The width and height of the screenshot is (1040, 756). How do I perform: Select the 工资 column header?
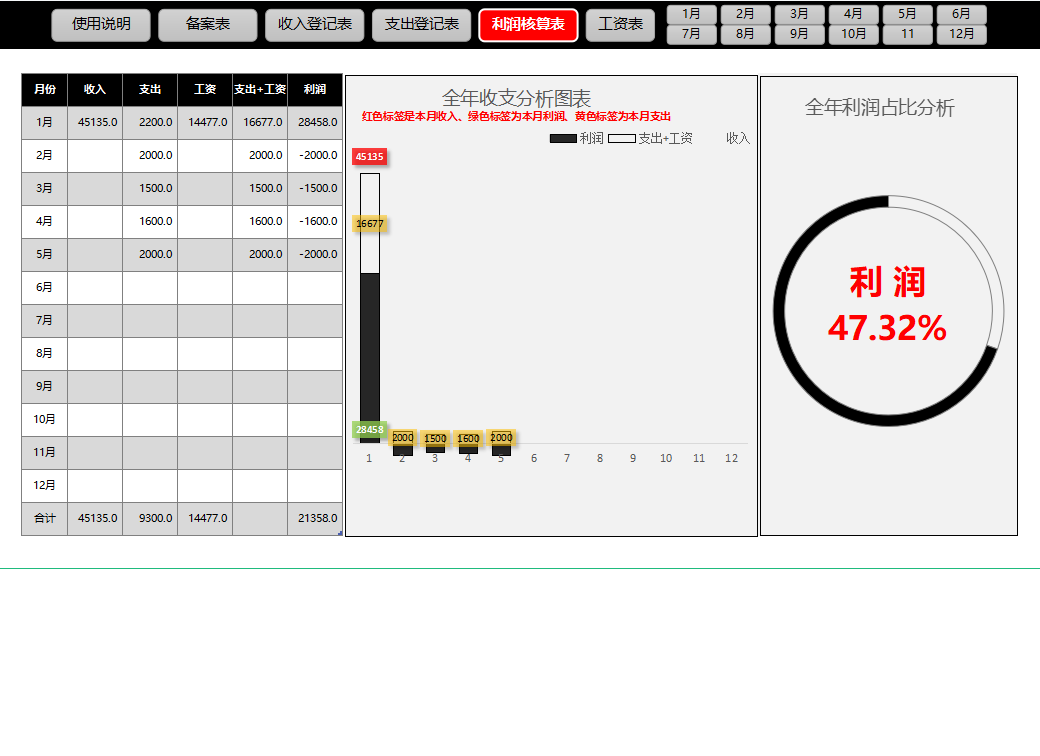(x=205, y=90)
